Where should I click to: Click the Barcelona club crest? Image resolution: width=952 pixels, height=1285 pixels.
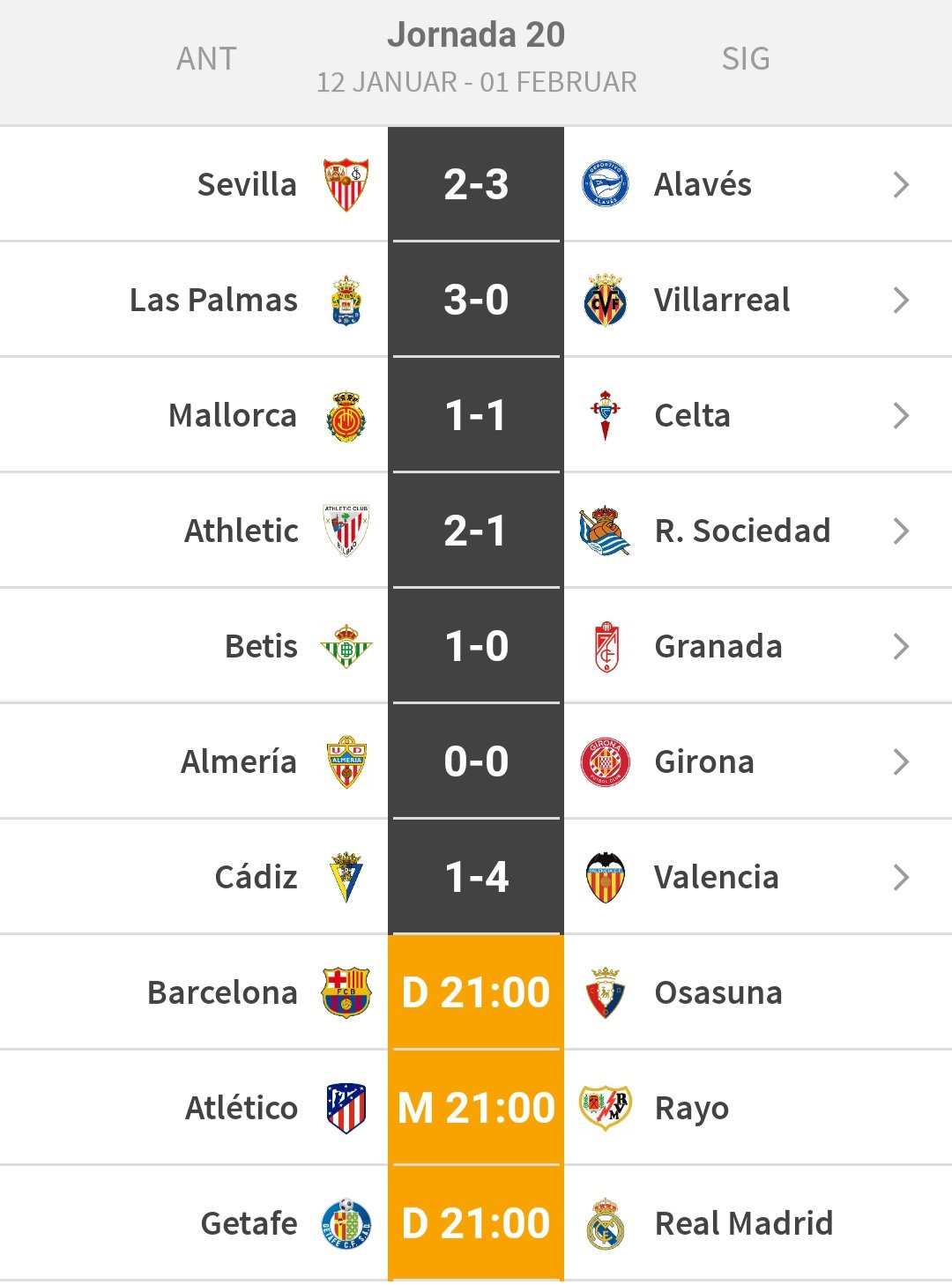point(346,992)
